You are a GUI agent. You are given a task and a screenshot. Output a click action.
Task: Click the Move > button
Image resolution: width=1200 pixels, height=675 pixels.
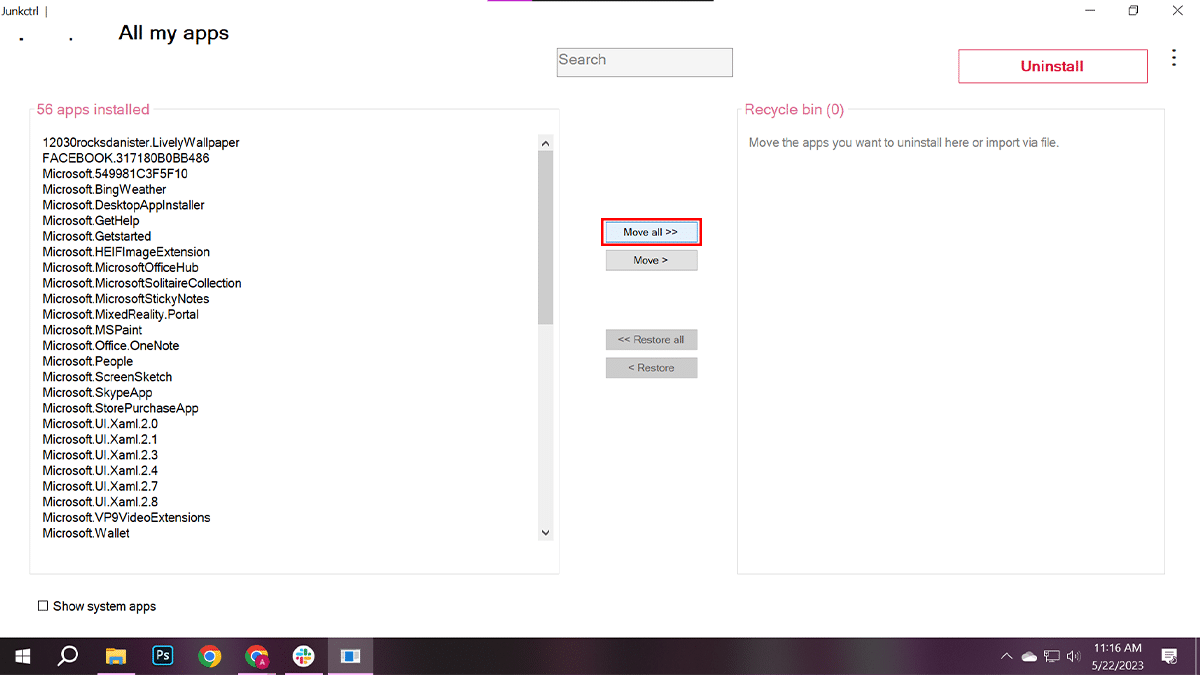point(650,260)
